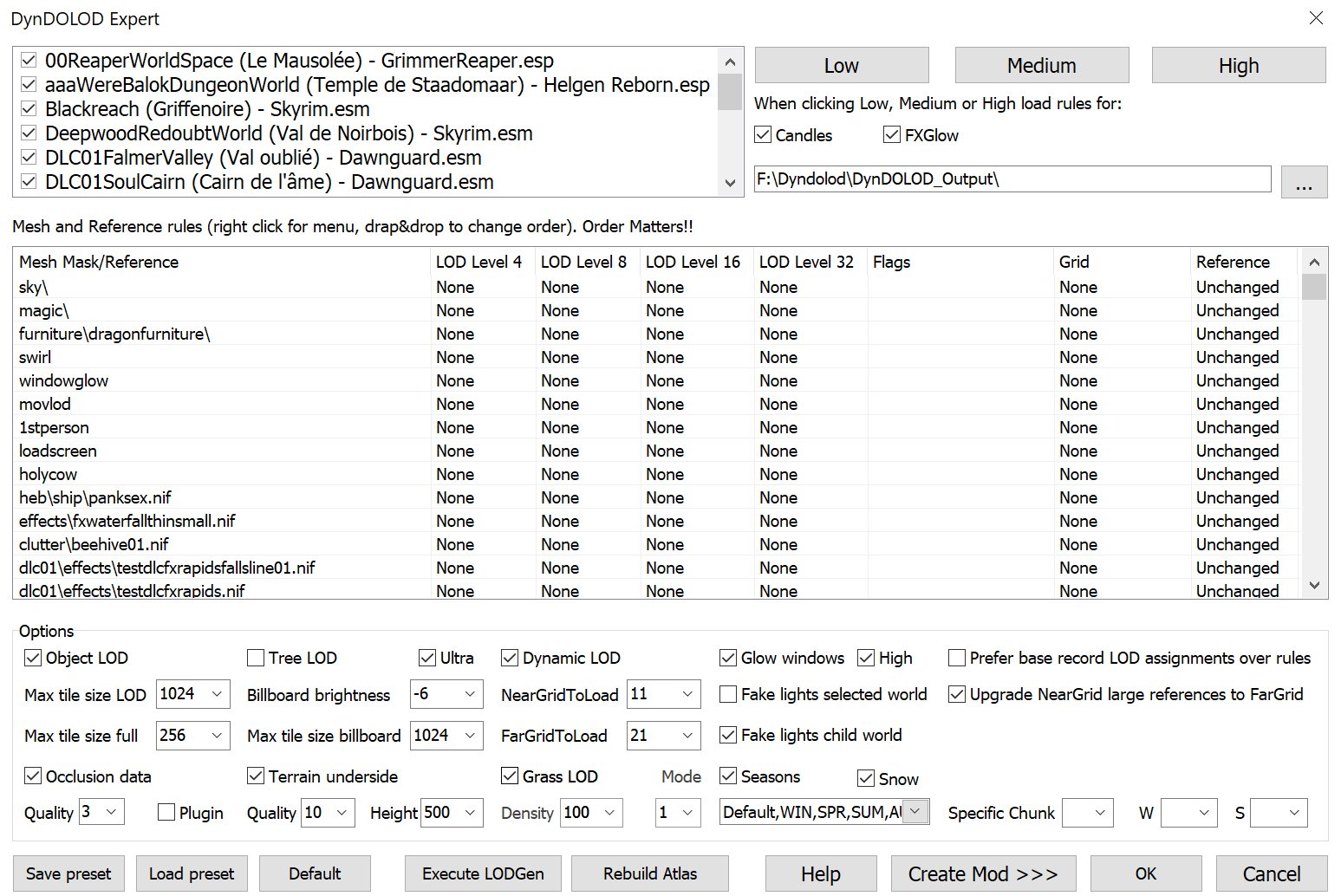Toggle Glow windows checkbox
Viewport: 1341px width, 896px height.
click(728, 658)
